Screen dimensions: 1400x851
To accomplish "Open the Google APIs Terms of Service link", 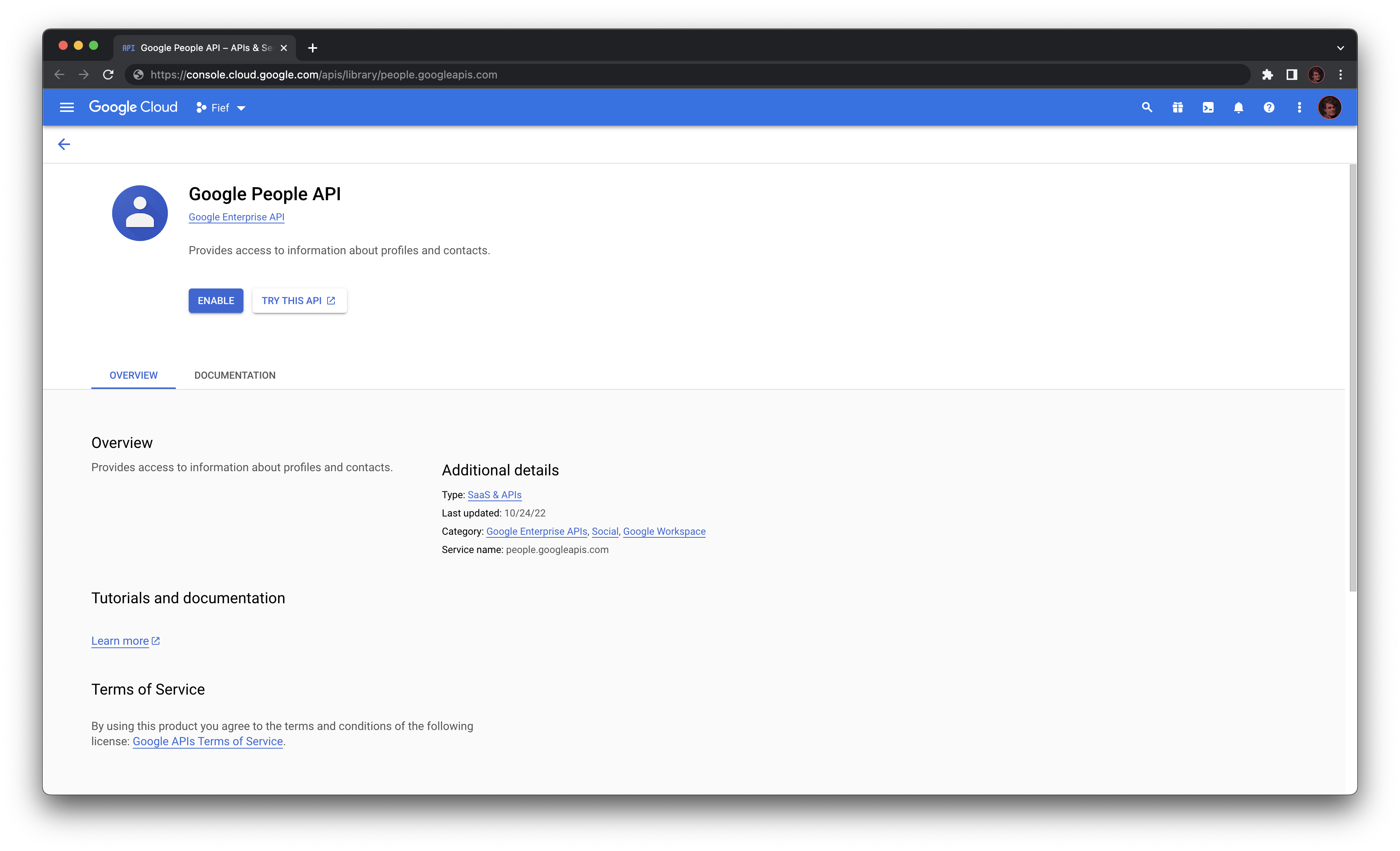I will 207,741.
